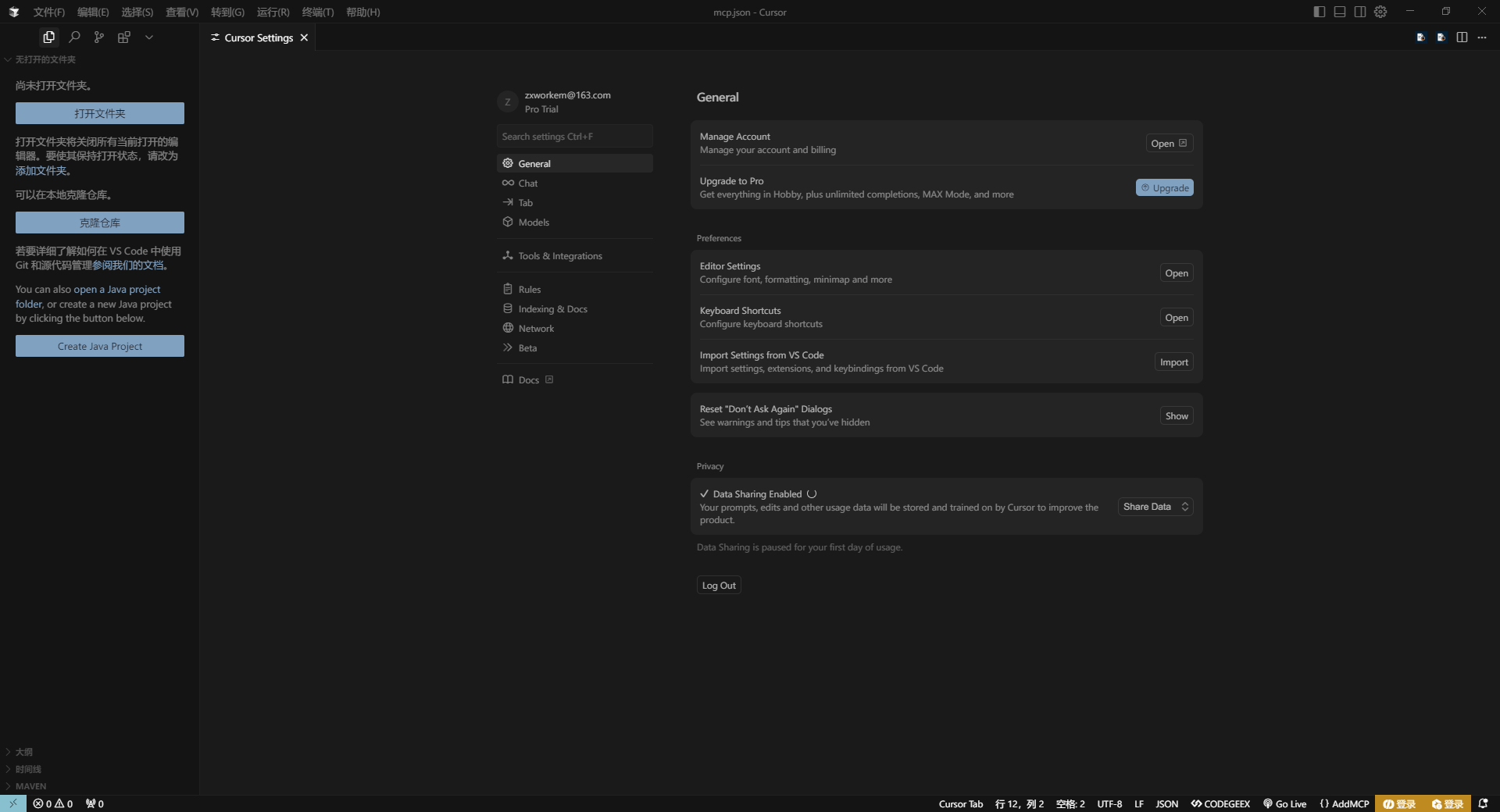
Task: Expand the 时间线 section
Action: coord(99,769)
